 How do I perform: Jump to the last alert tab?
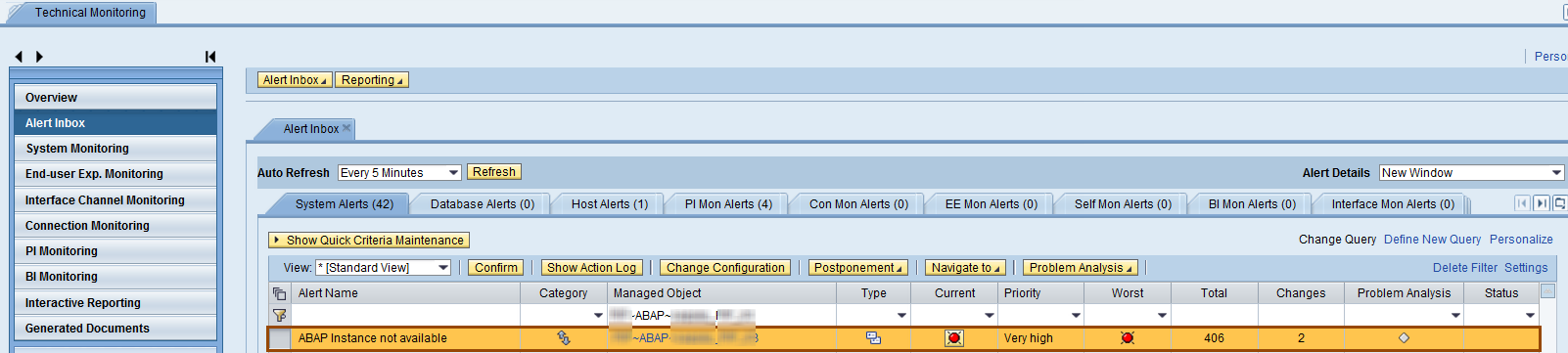[x=1542, y=203]
